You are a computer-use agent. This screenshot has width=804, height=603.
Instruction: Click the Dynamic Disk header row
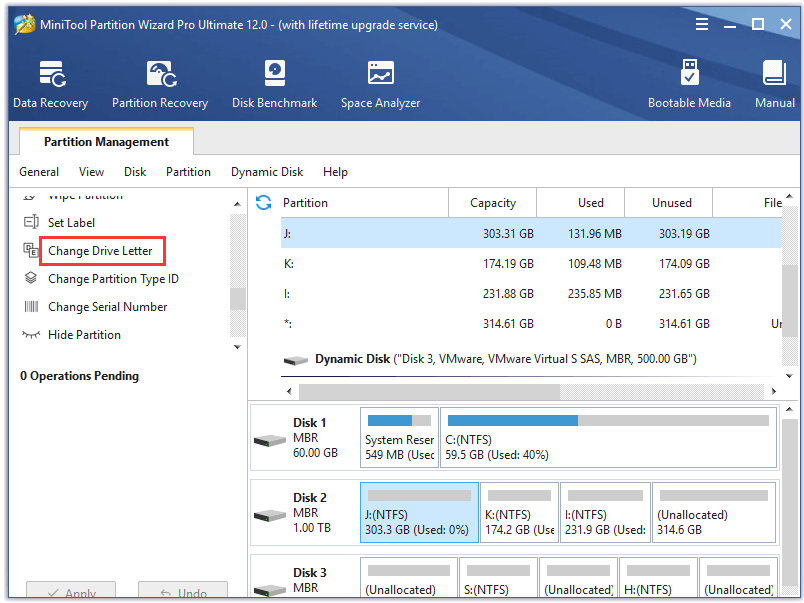point(531,359)
